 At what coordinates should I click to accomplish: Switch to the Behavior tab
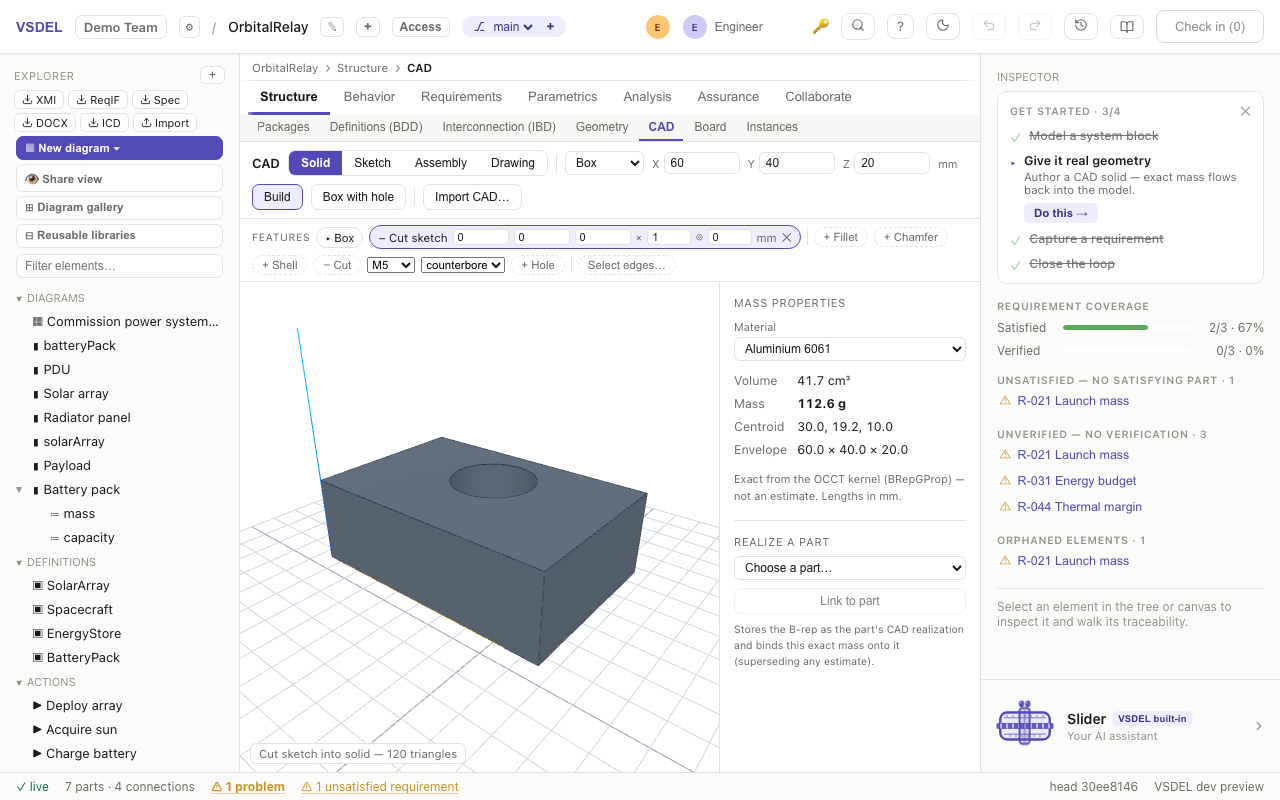(x=369, y=97)
